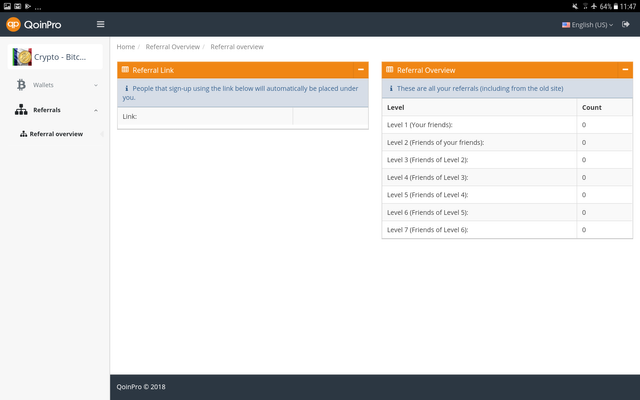Select Level 2 (Friends of your friends) row
Screen dimensions: 640x400
507,142
